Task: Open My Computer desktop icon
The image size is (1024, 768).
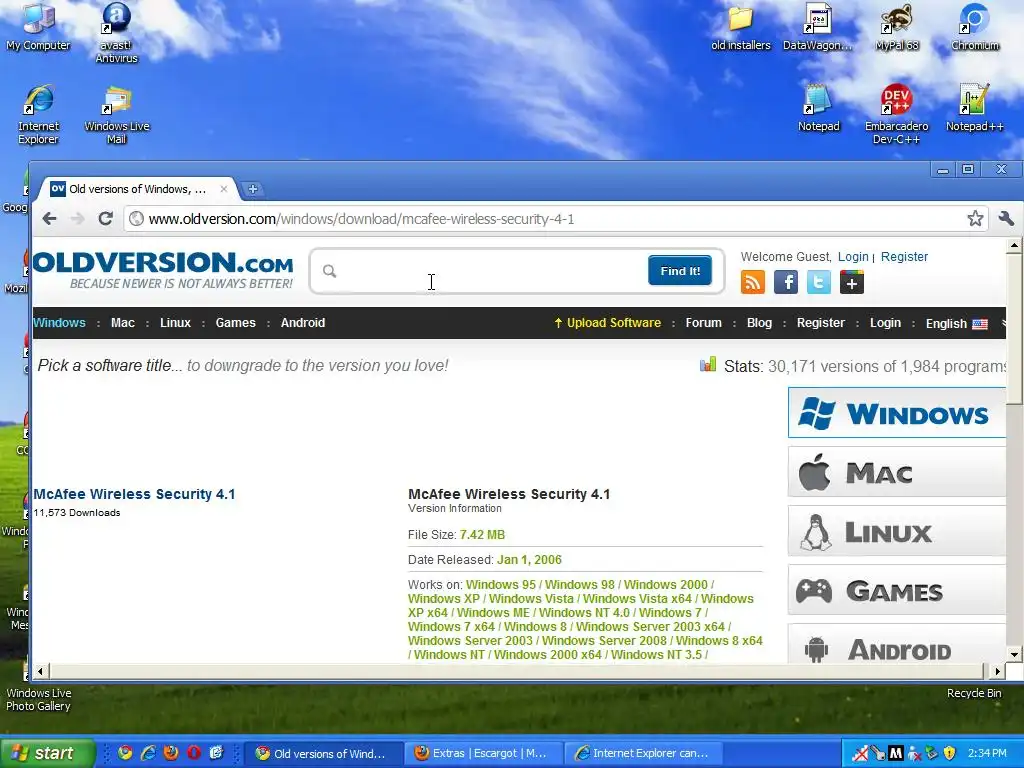Action: pos(38,27)
